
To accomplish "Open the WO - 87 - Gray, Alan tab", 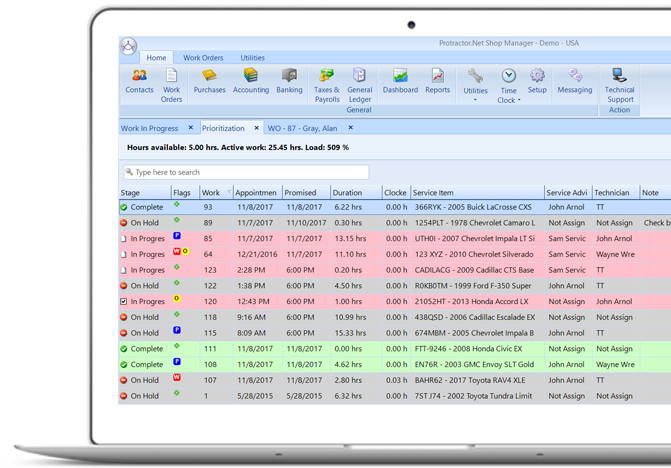I will (x=302, y=128).
